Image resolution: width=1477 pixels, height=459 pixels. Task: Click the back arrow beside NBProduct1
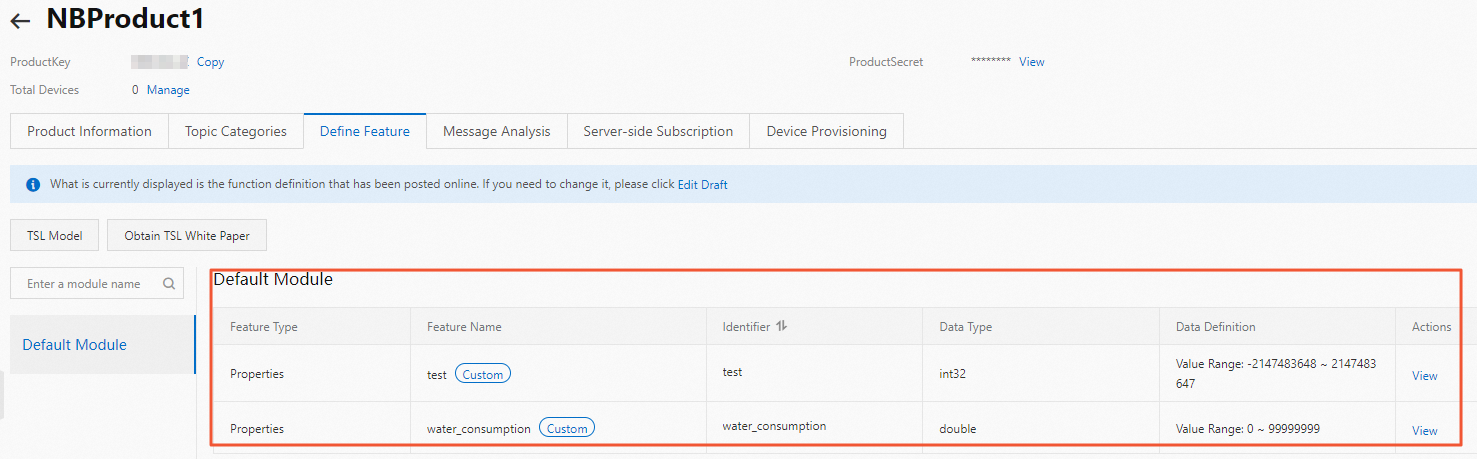[20, 21]
